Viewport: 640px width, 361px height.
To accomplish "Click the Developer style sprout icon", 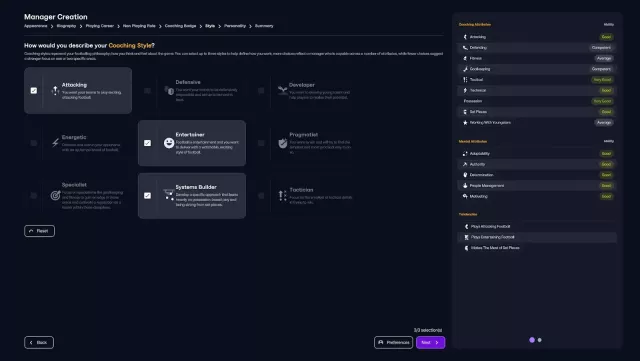I will tap(282, 90).
